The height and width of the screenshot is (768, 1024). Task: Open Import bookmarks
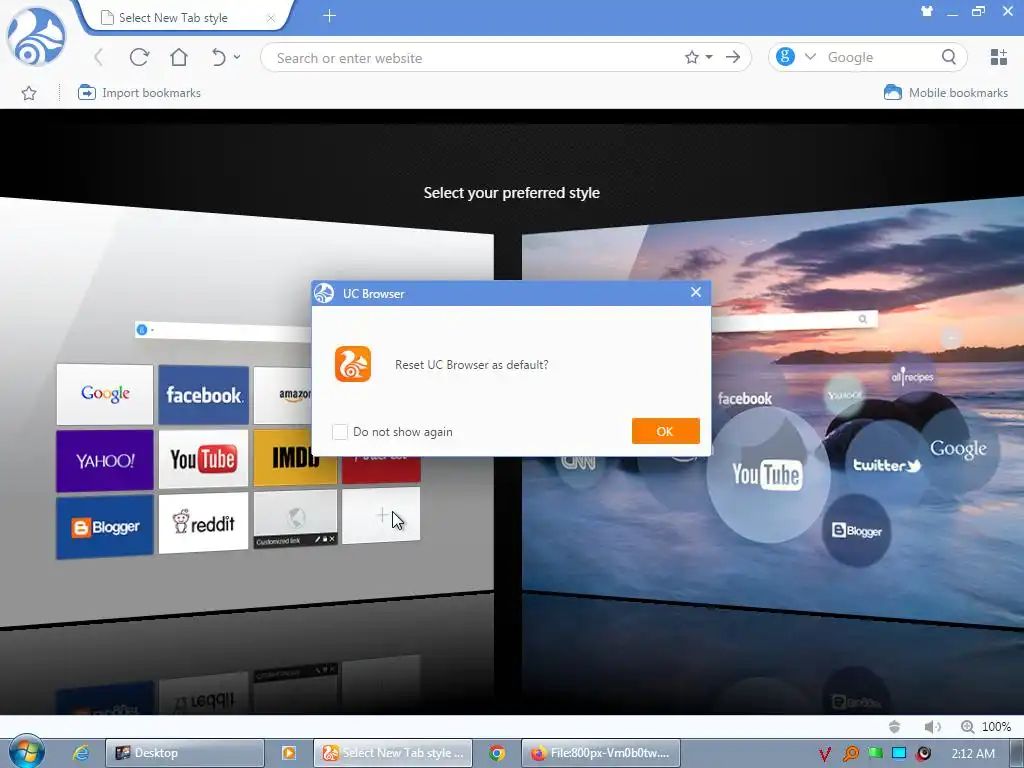pos(139,93)
